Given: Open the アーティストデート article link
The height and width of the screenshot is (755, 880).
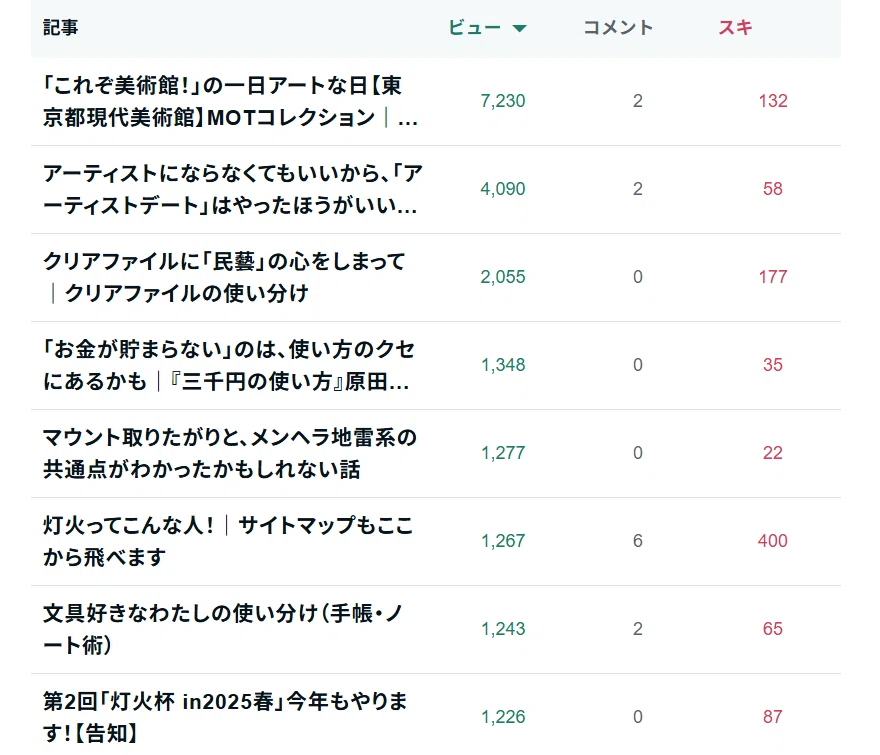Looking at the screenshot, I should (x=232, y=189).
